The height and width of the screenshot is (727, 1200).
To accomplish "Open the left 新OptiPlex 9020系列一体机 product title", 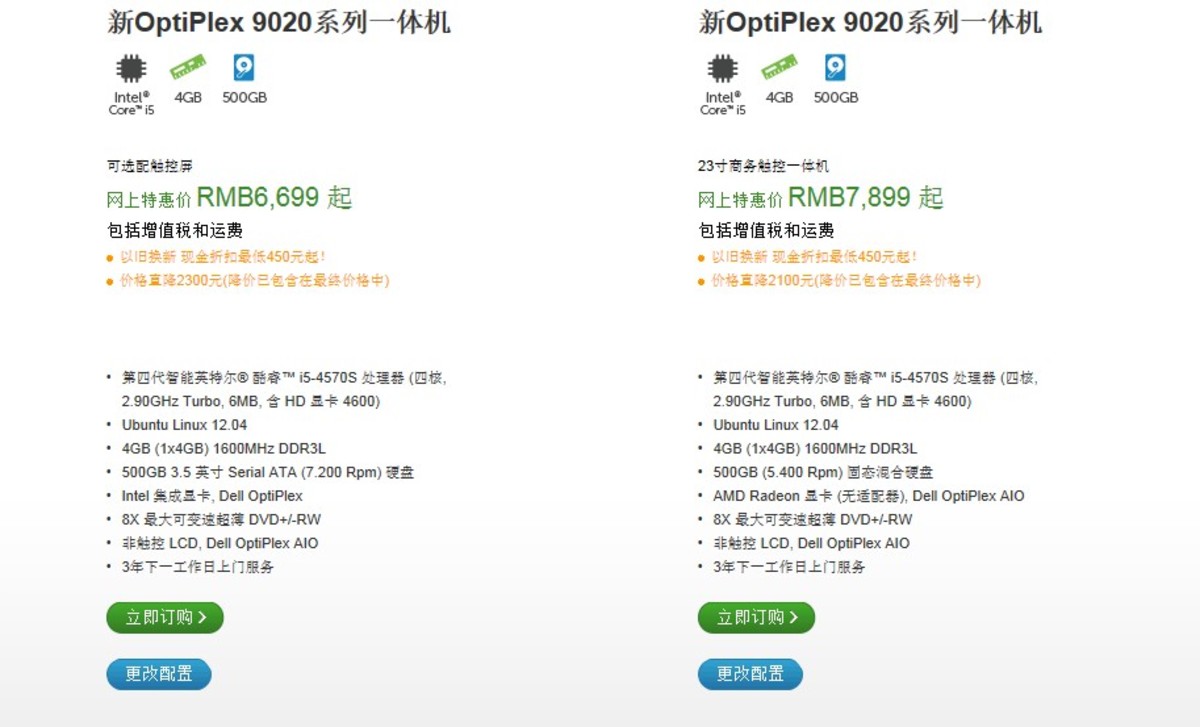I will 282,22.
